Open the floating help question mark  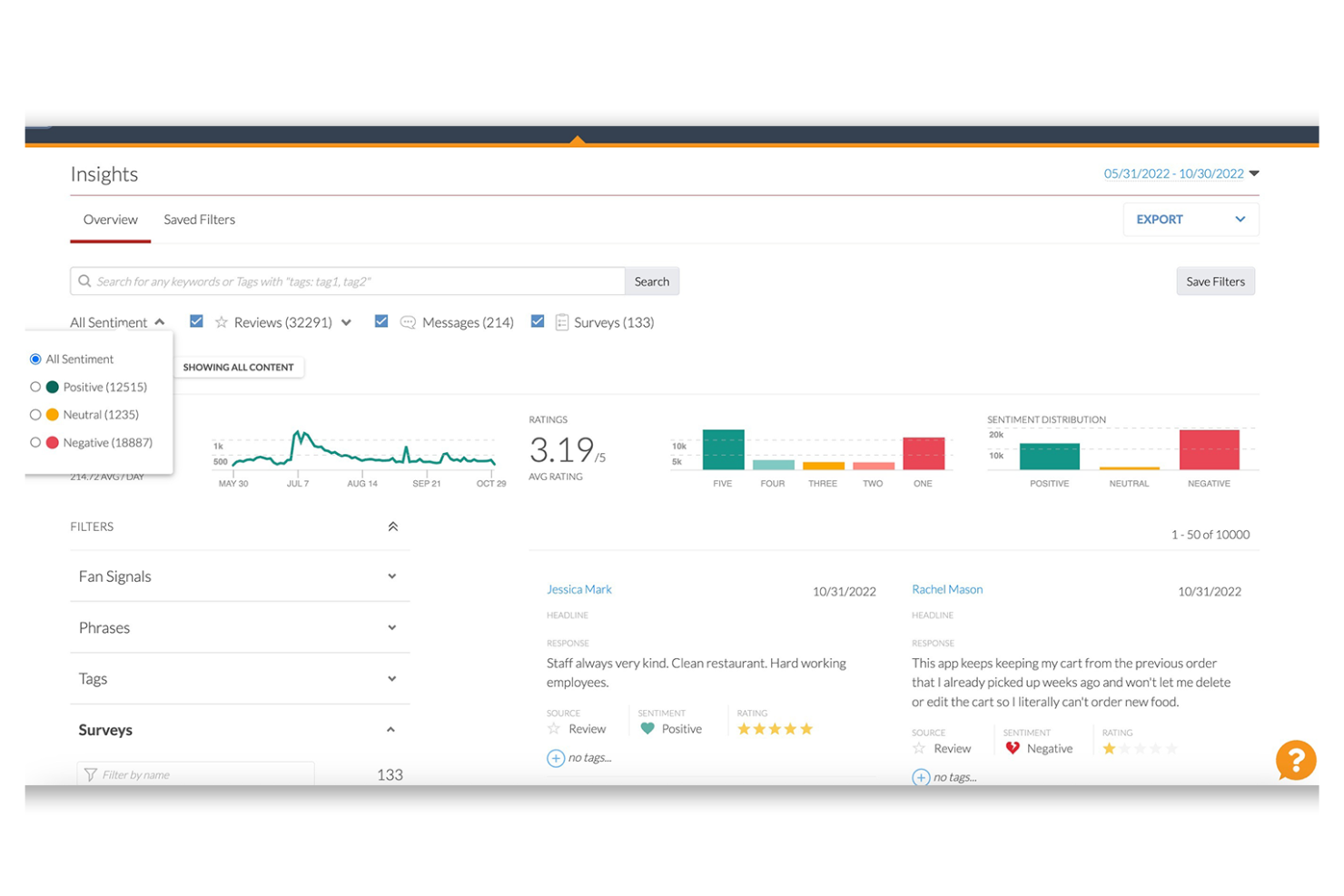point(1296,760)
